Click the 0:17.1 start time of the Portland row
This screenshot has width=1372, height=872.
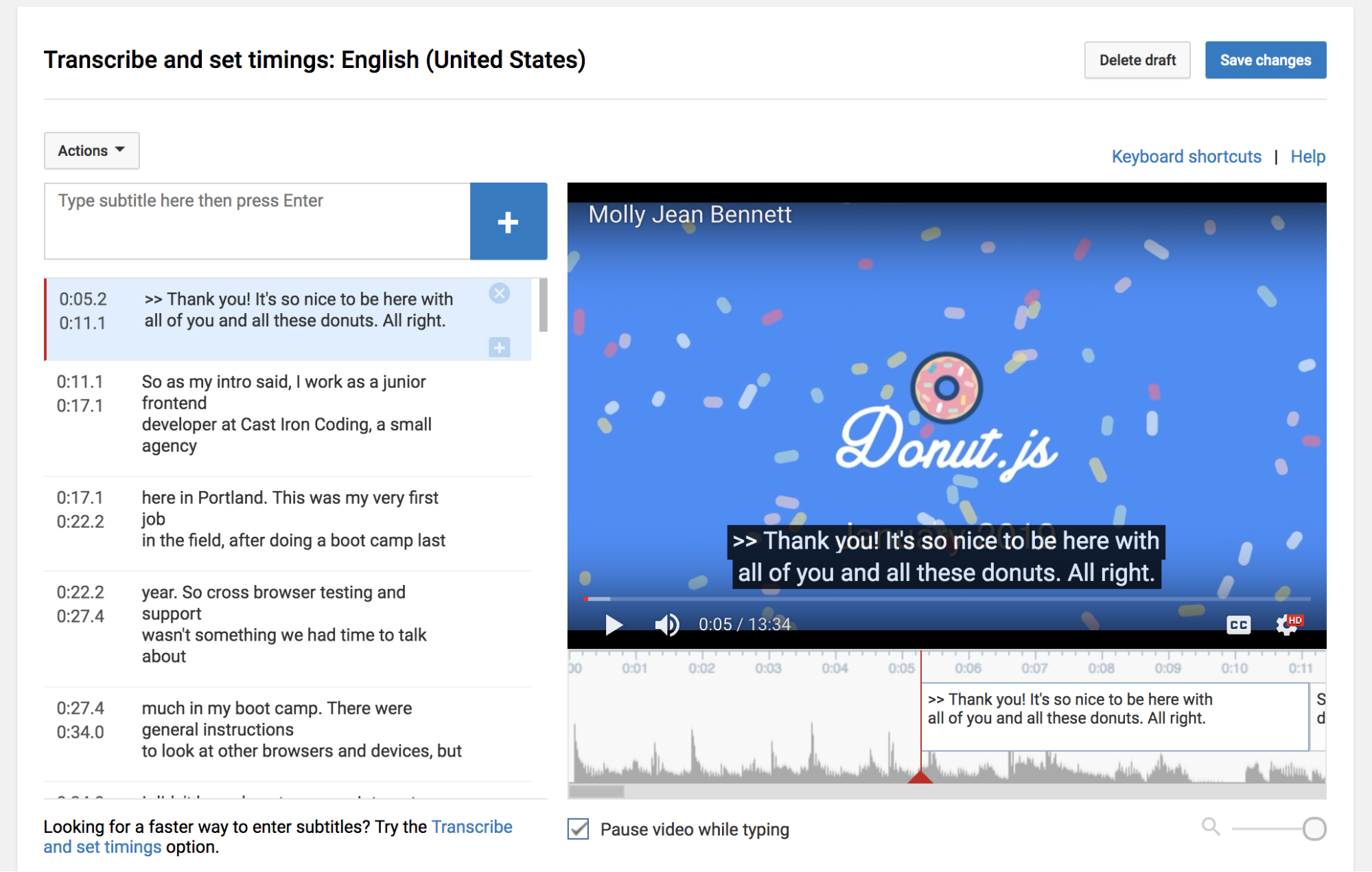click(x=80, y=498)
